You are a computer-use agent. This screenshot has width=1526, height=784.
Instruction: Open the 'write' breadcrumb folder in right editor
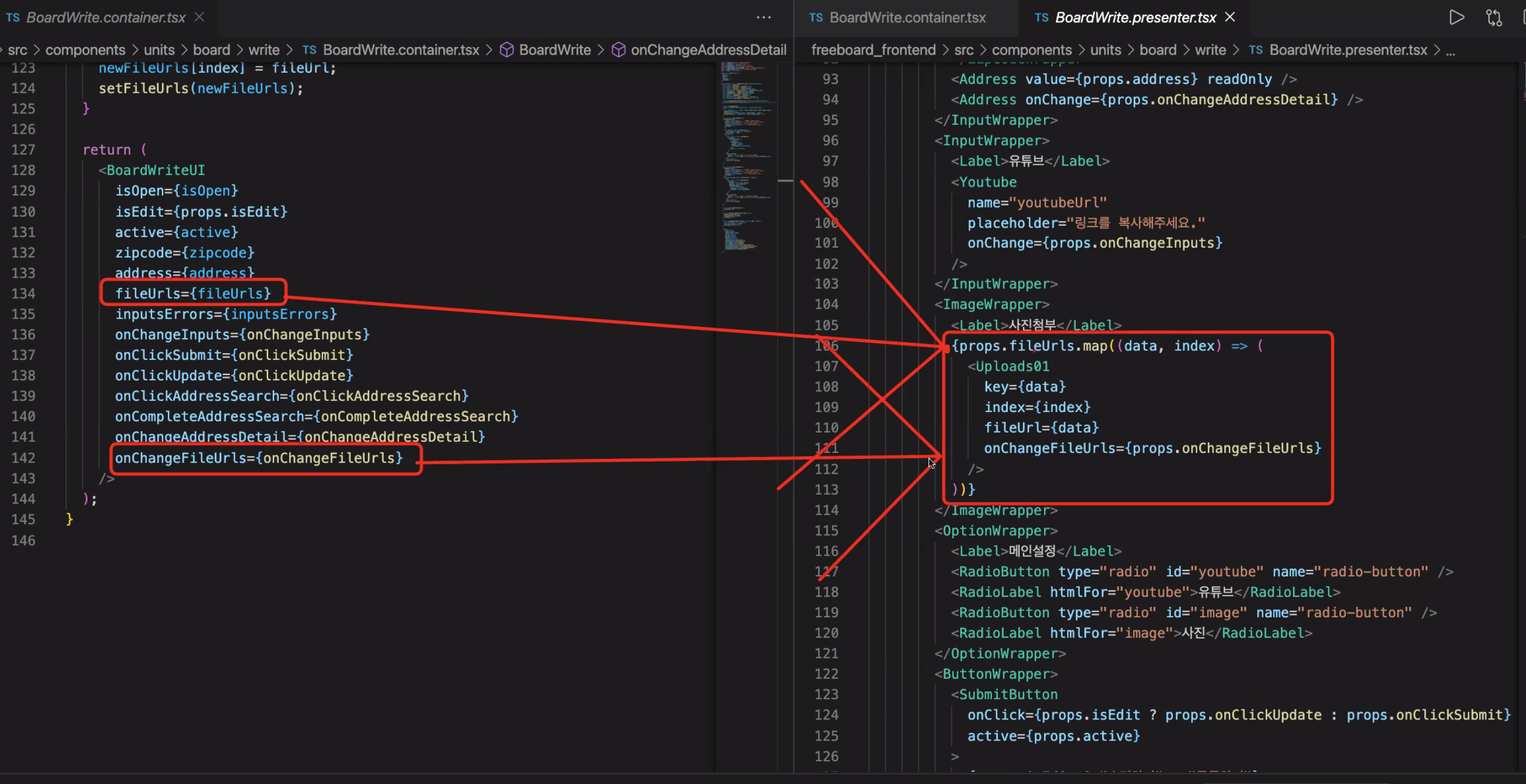click(1210, 50)
